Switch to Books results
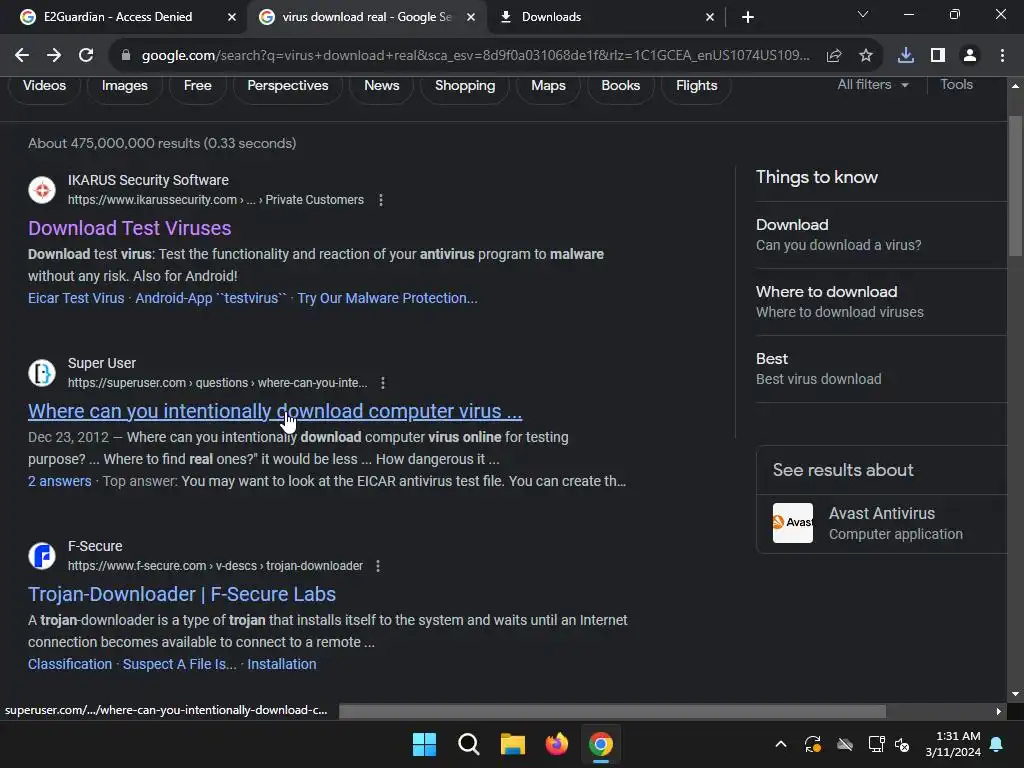This screenshot has height=768, width=1024. click(620, 86)
